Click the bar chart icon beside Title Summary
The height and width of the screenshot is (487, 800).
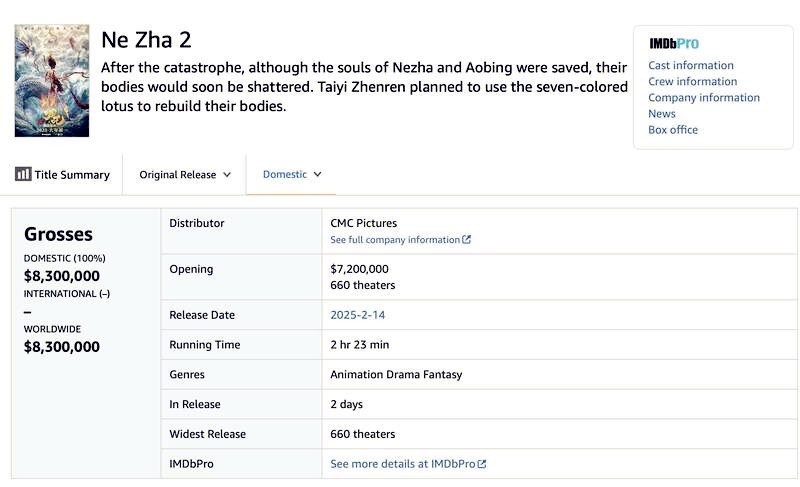click(x=23, y=174)
